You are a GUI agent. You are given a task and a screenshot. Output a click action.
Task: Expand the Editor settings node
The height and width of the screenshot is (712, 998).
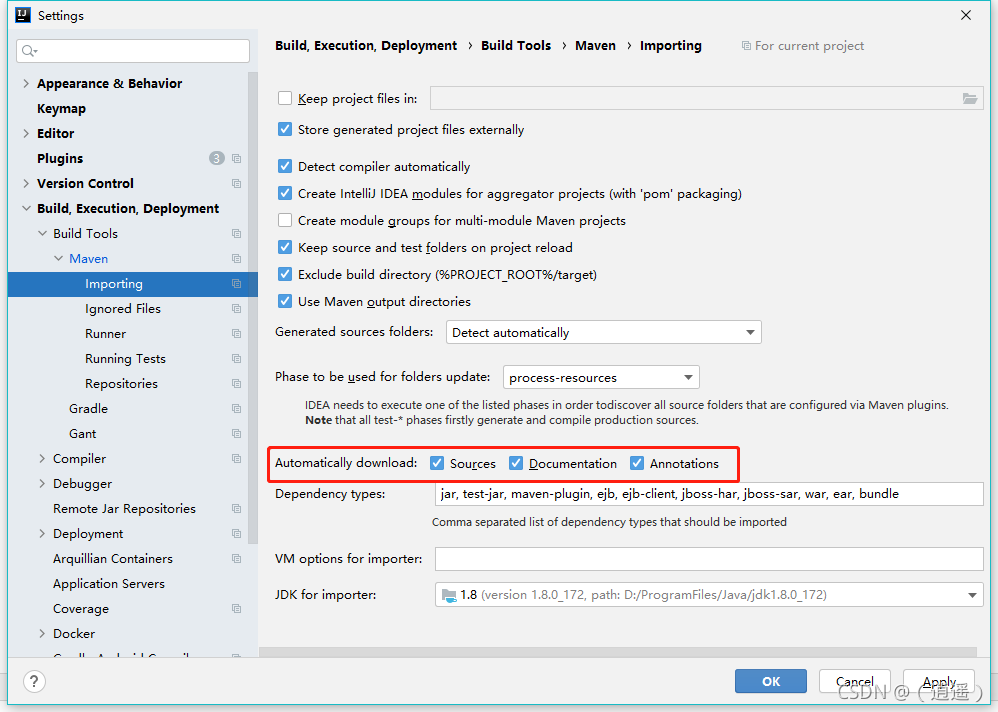[26, 134]
